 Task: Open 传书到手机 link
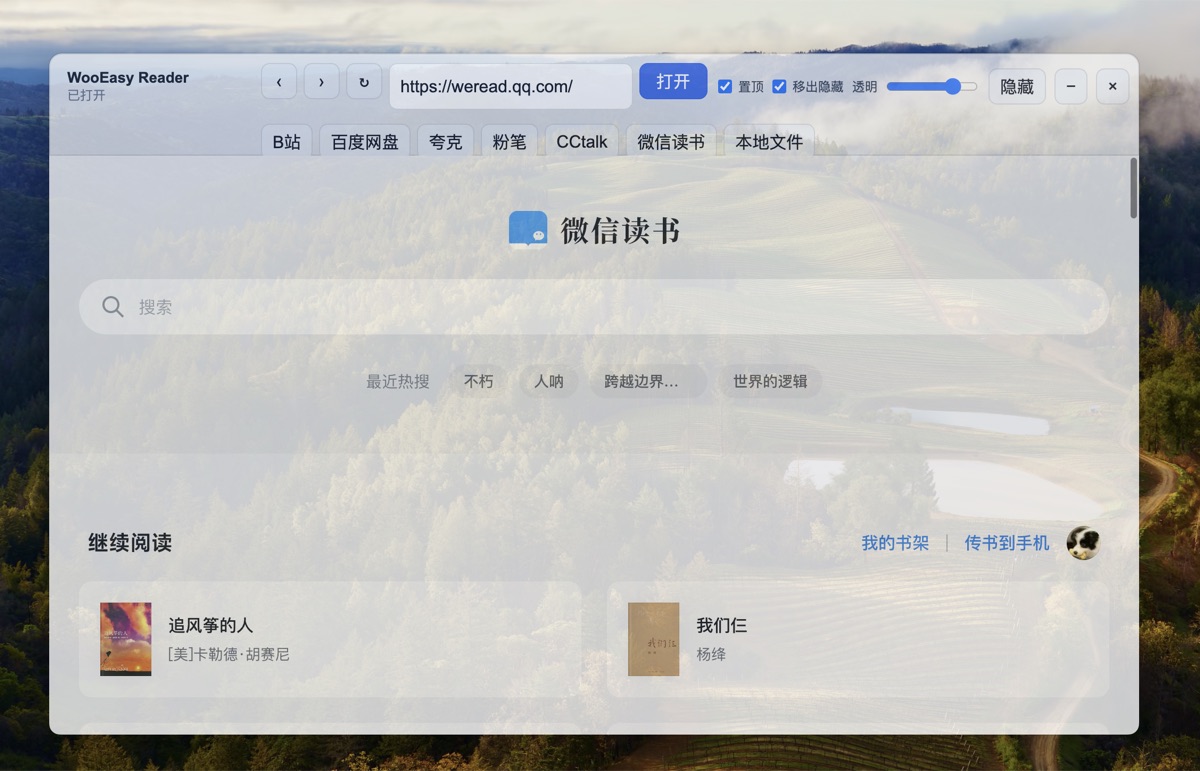coord(1007,543)
